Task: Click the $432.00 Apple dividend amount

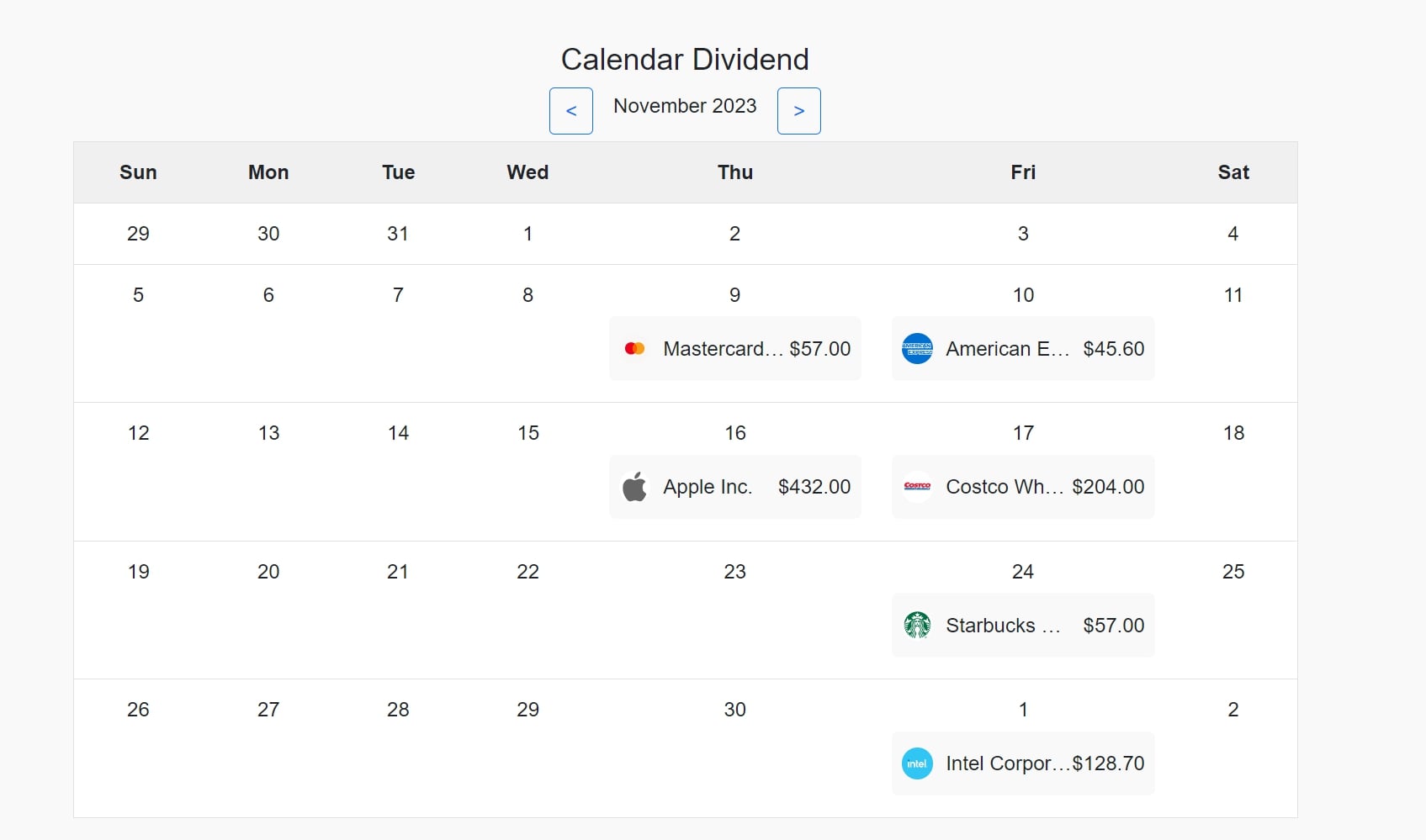Action: [x=814, y=487]
